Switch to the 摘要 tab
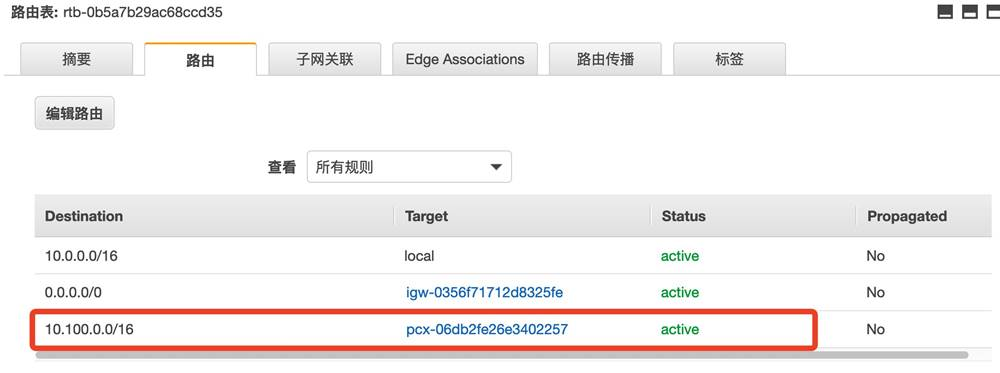 pyautogui.click(x=77, y=59)
